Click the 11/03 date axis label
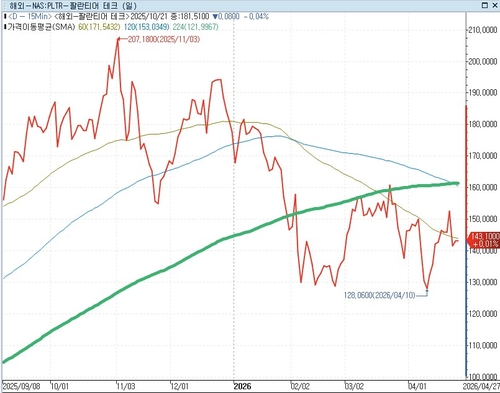Screen dimensions: 500x393 pos(126,386)
